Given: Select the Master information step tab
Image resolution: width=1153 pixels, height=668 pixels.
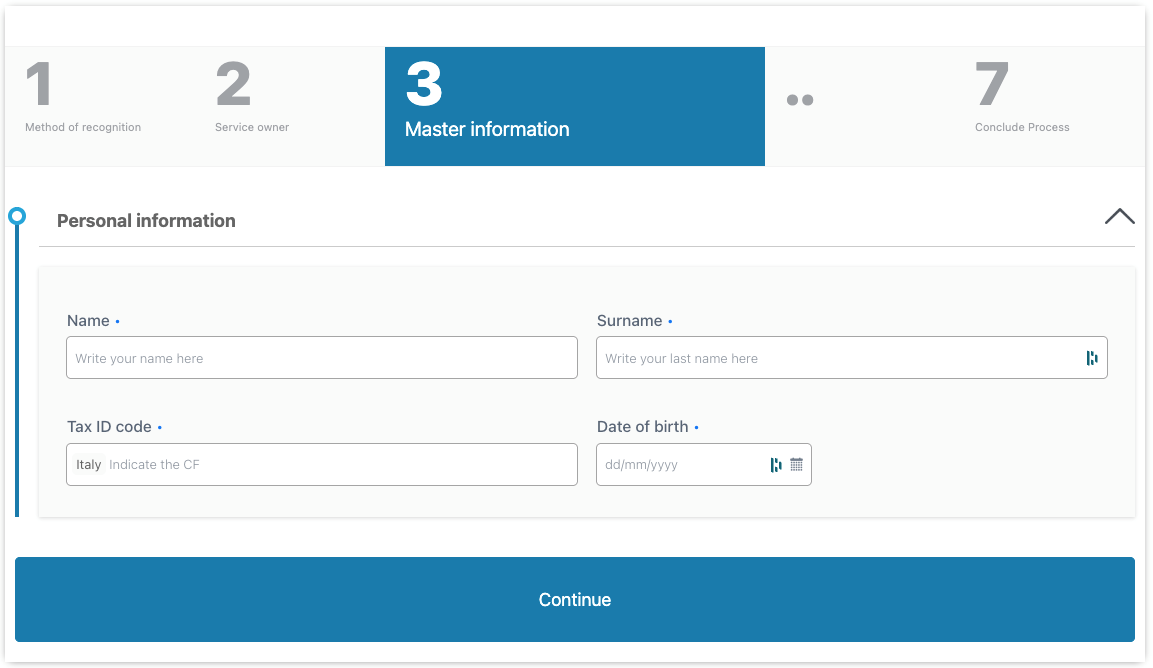Looking at the screenshot, I should (487, 129).
